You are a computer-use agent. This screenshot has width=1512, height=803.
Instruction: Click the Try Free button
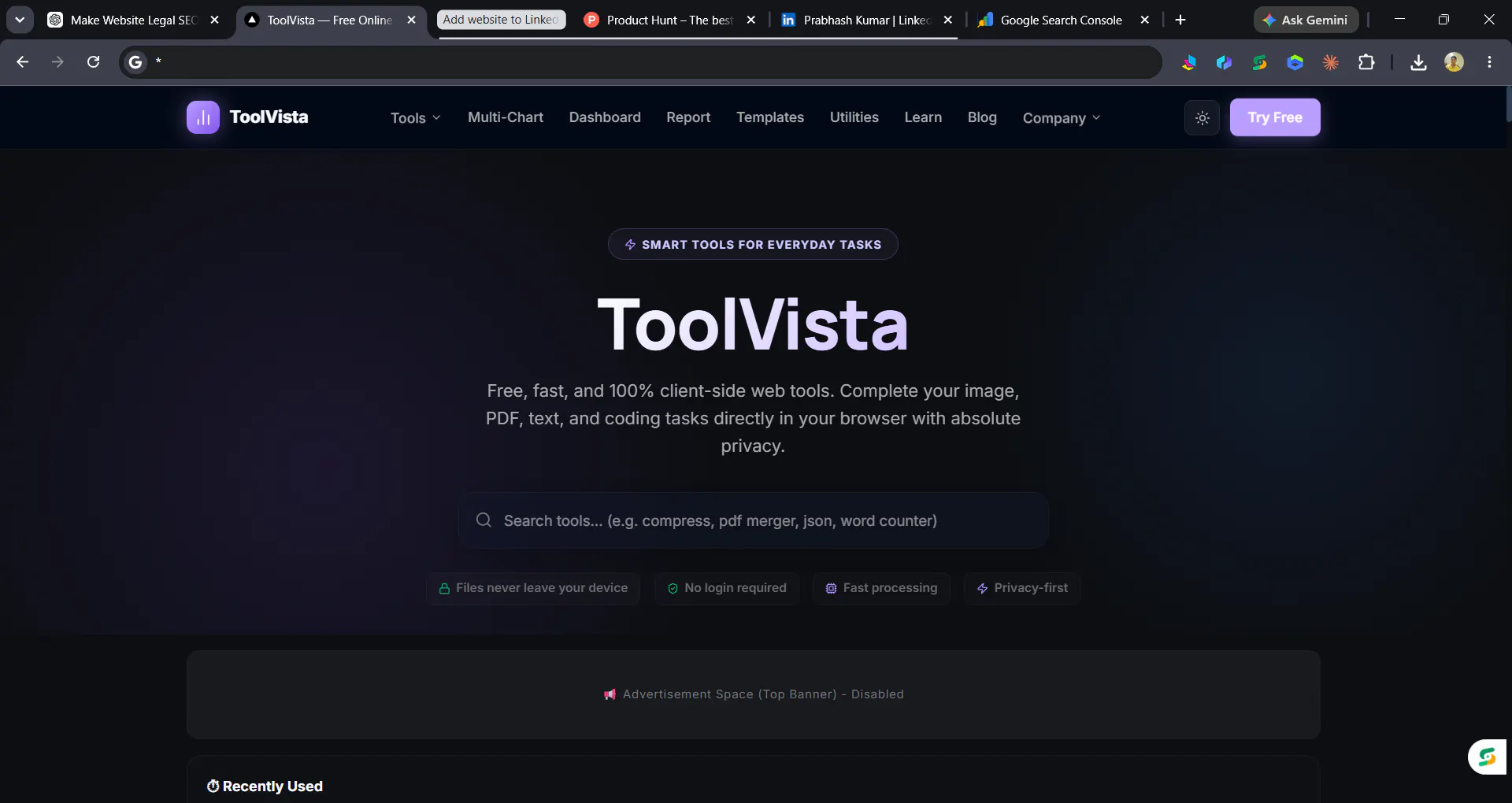pyautogui.click(x=1275, y=117)
